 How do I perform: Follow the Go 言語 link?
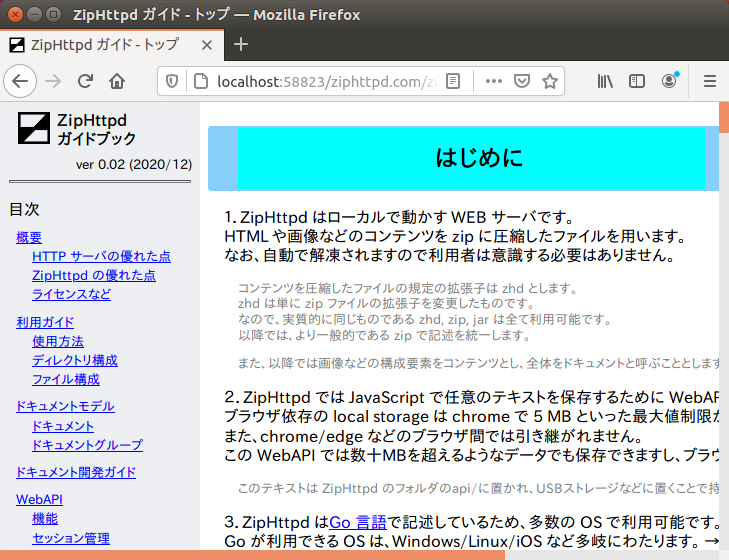(x=358, y=522)
